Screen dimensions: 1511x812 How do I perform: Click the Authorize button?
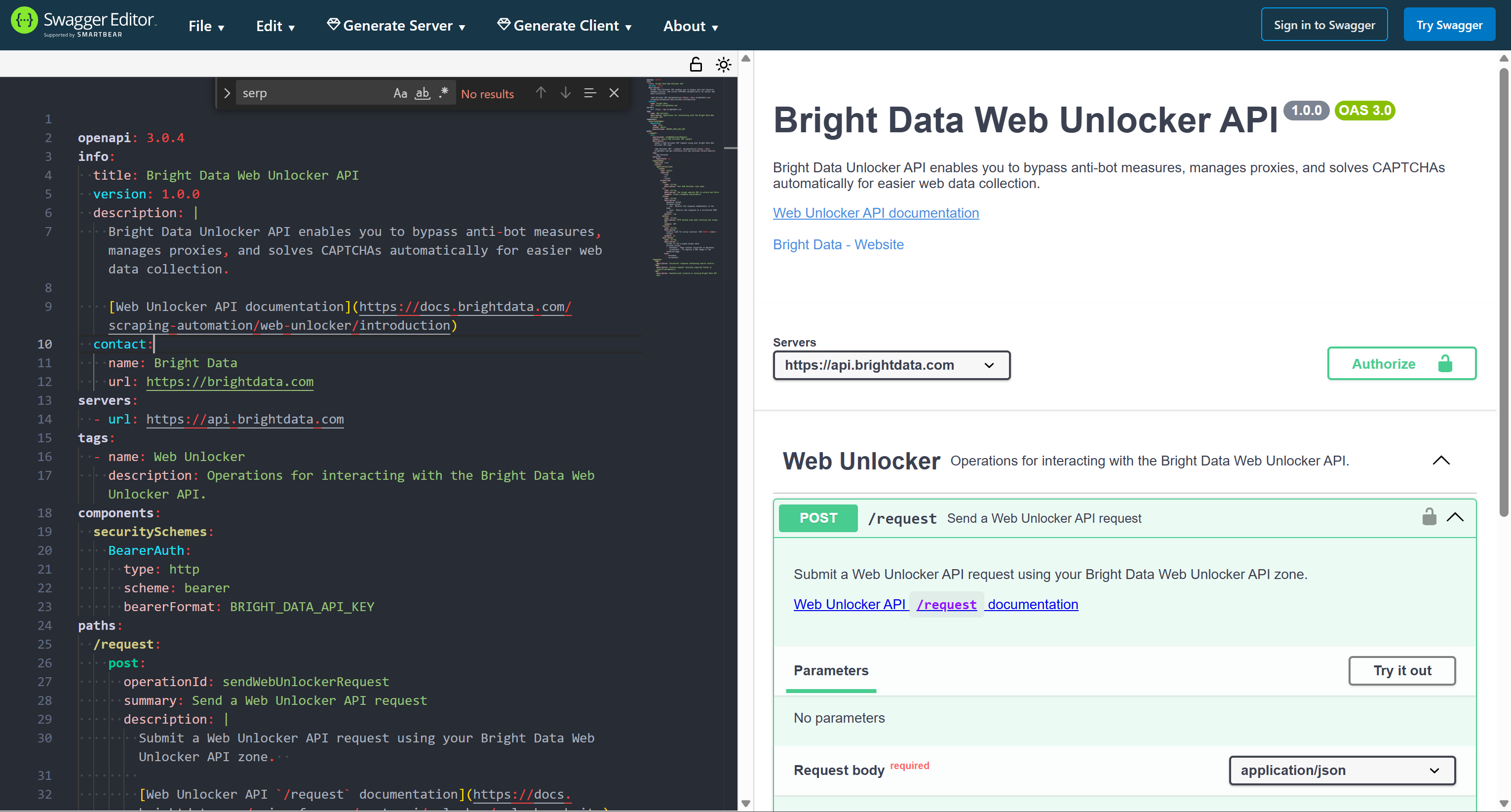coord(1401,364)
